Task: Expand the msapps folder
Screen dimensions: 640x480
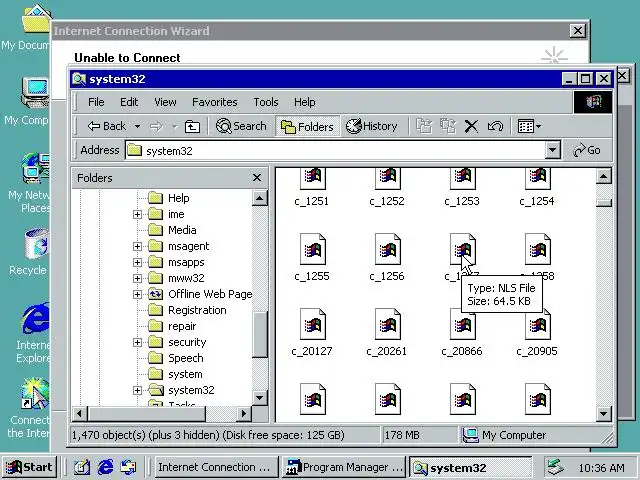Action: coord(138,262)
